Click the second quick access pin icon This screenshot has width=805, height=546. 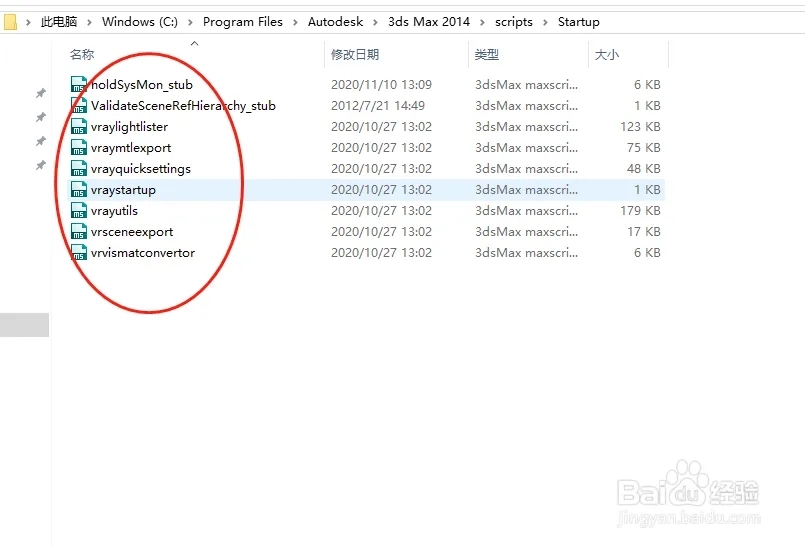(x=41, y=117)
